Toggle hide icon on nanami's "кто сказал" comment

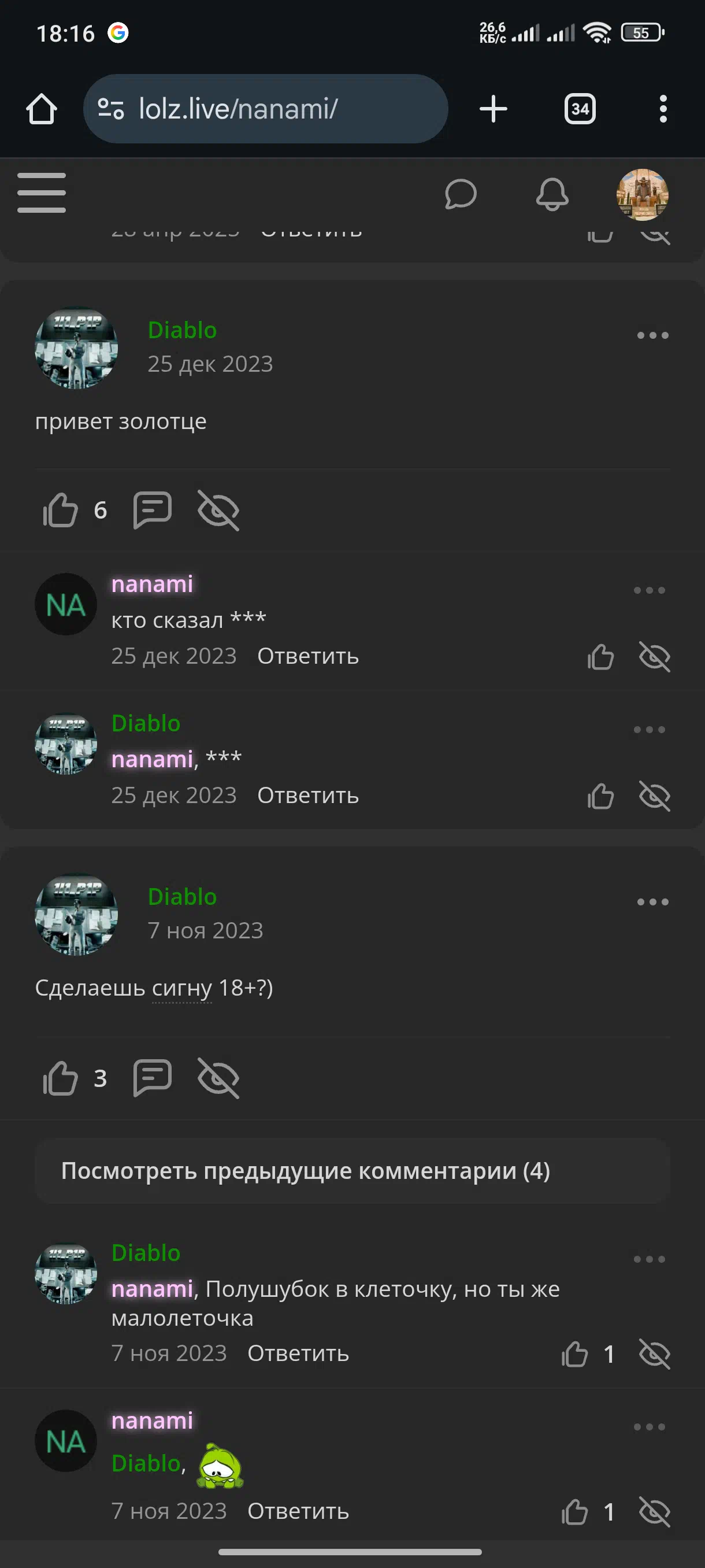[x=655, y=657]
